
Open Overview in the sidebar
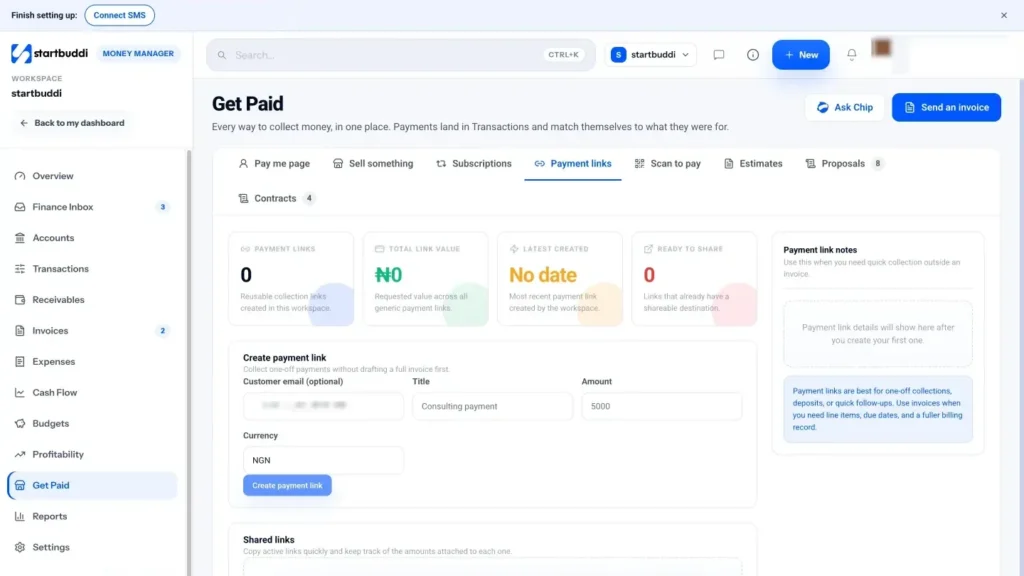coord(92,176)
